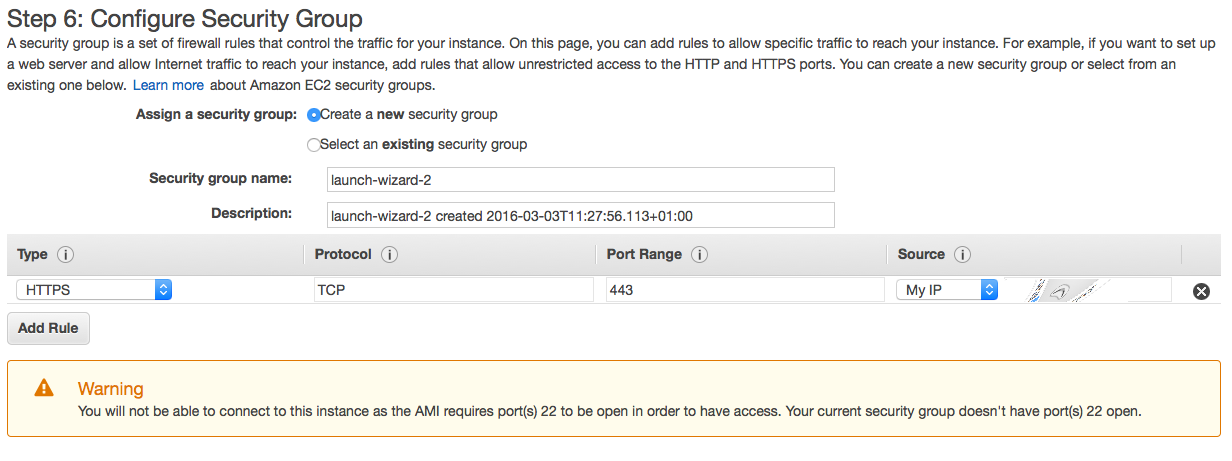Click the orange warning triangle icon
Viewport: 1232px width, 461px height.
[x=44, y=388]
